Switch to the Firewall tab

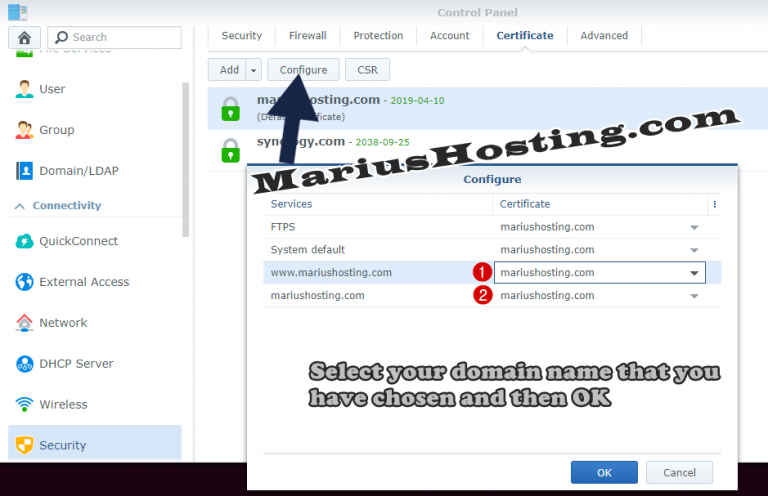tap(308, 36)
